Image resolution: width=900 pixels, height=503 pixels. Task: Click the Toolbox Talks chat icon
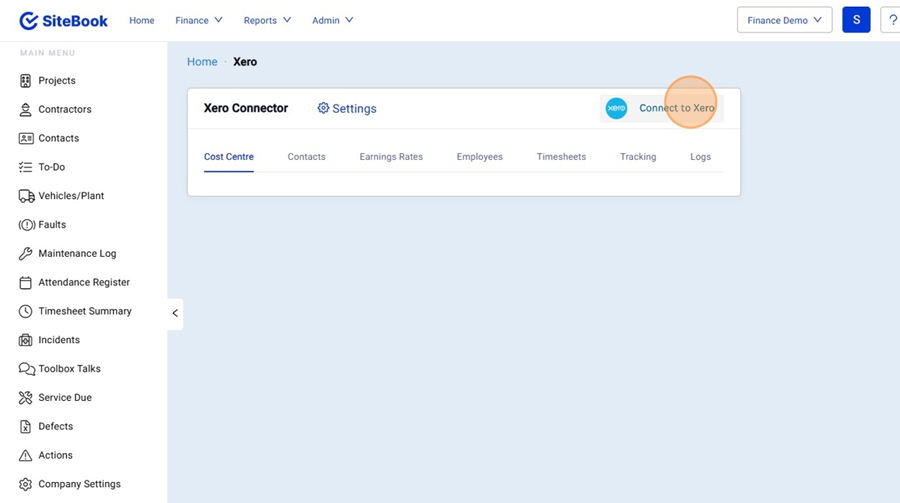26,369
